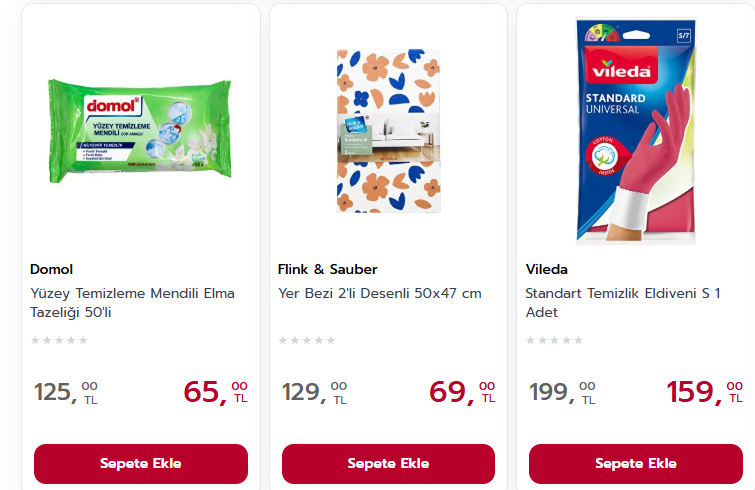Click the Flink & Sauber brand name
Viewport: 755px width, 490px height.
point(327,269)
